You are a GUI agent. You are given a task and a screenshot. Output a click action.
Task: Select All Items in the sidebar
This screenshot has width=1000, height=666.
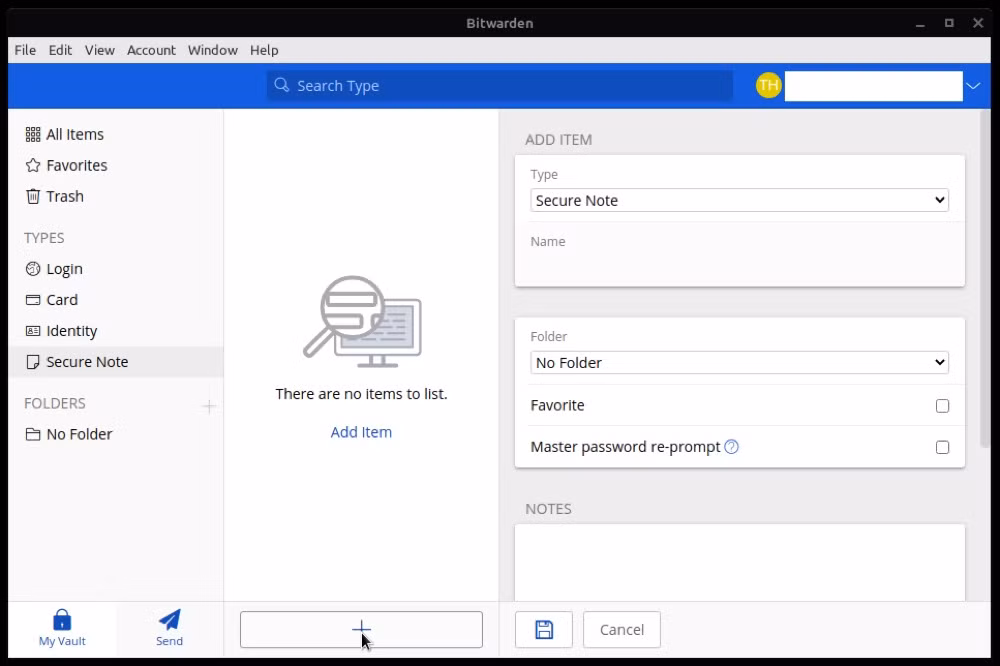point(116,135)
